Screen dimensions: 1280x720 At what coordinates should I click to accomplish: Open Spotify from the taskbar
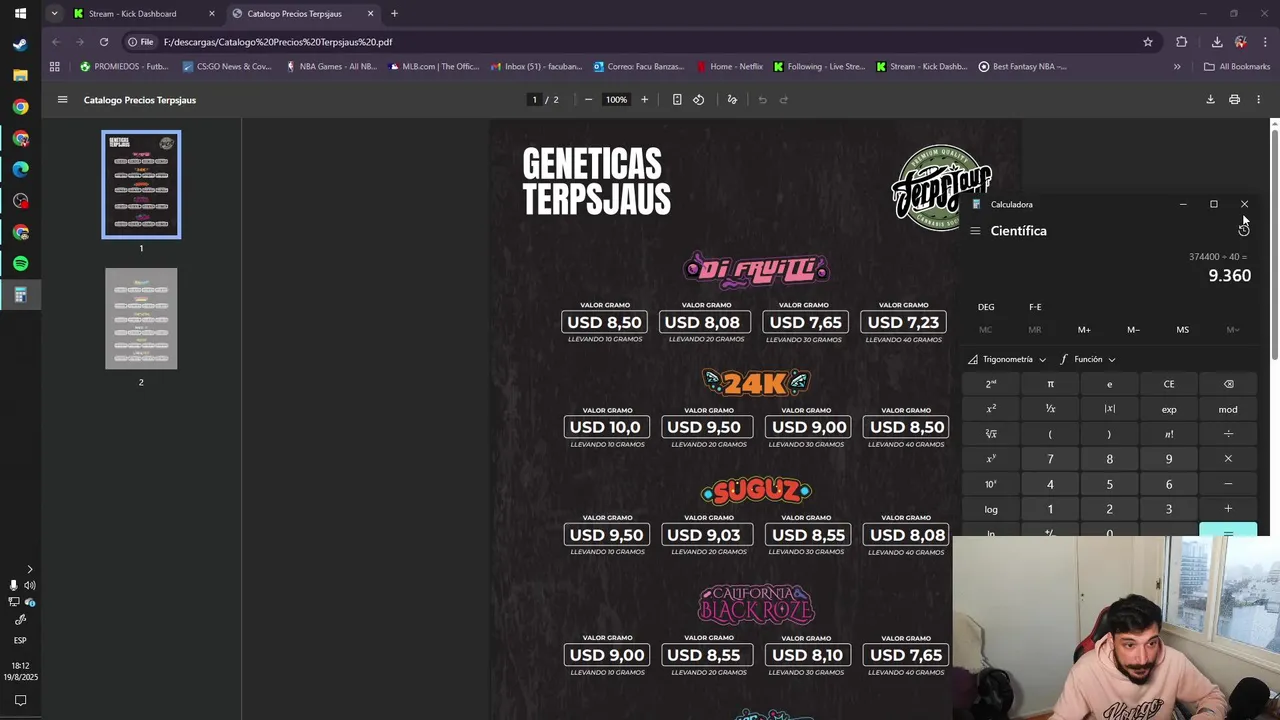tap(20, 263)
